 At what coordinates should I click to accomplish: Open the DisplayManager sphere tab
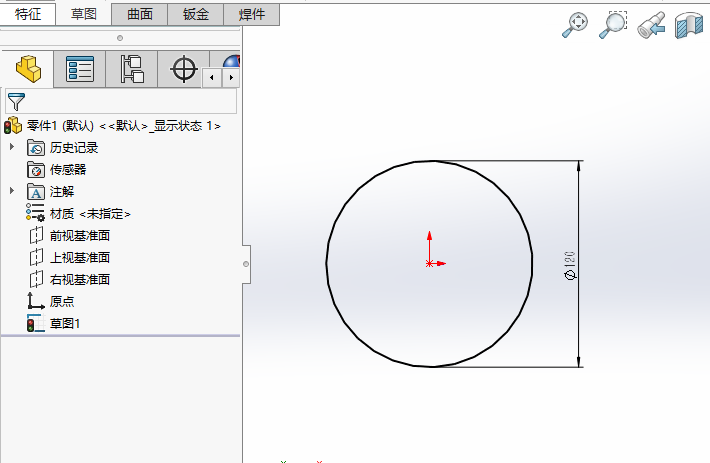pyautogui.click(x=231, y=61)
